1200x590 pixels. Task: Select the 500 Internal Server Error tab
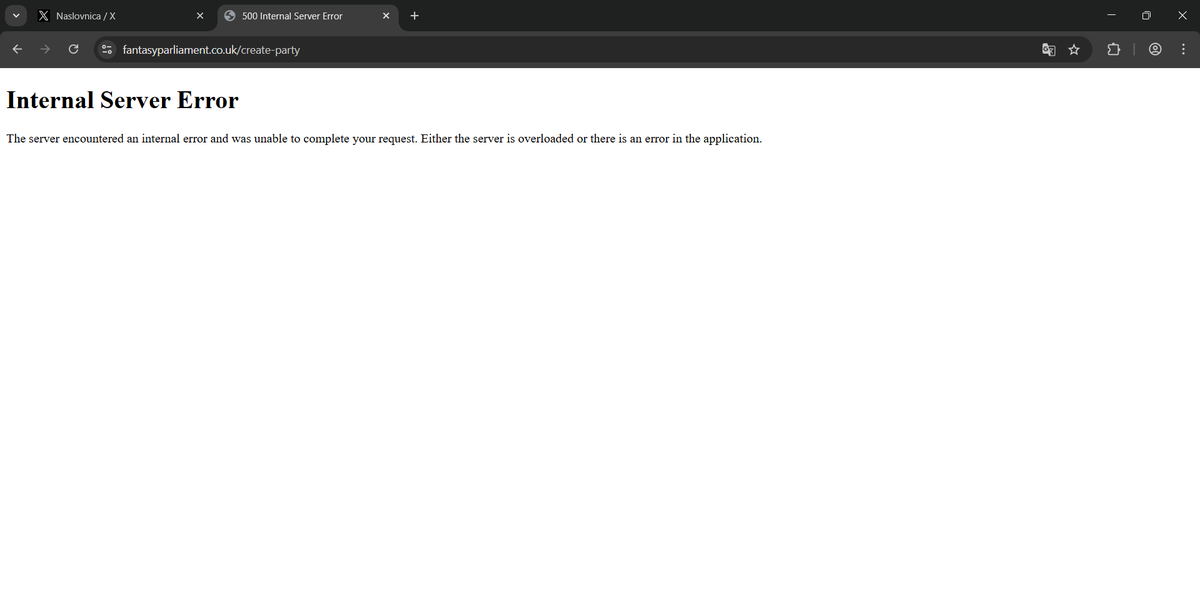click(x=308, y=16)
